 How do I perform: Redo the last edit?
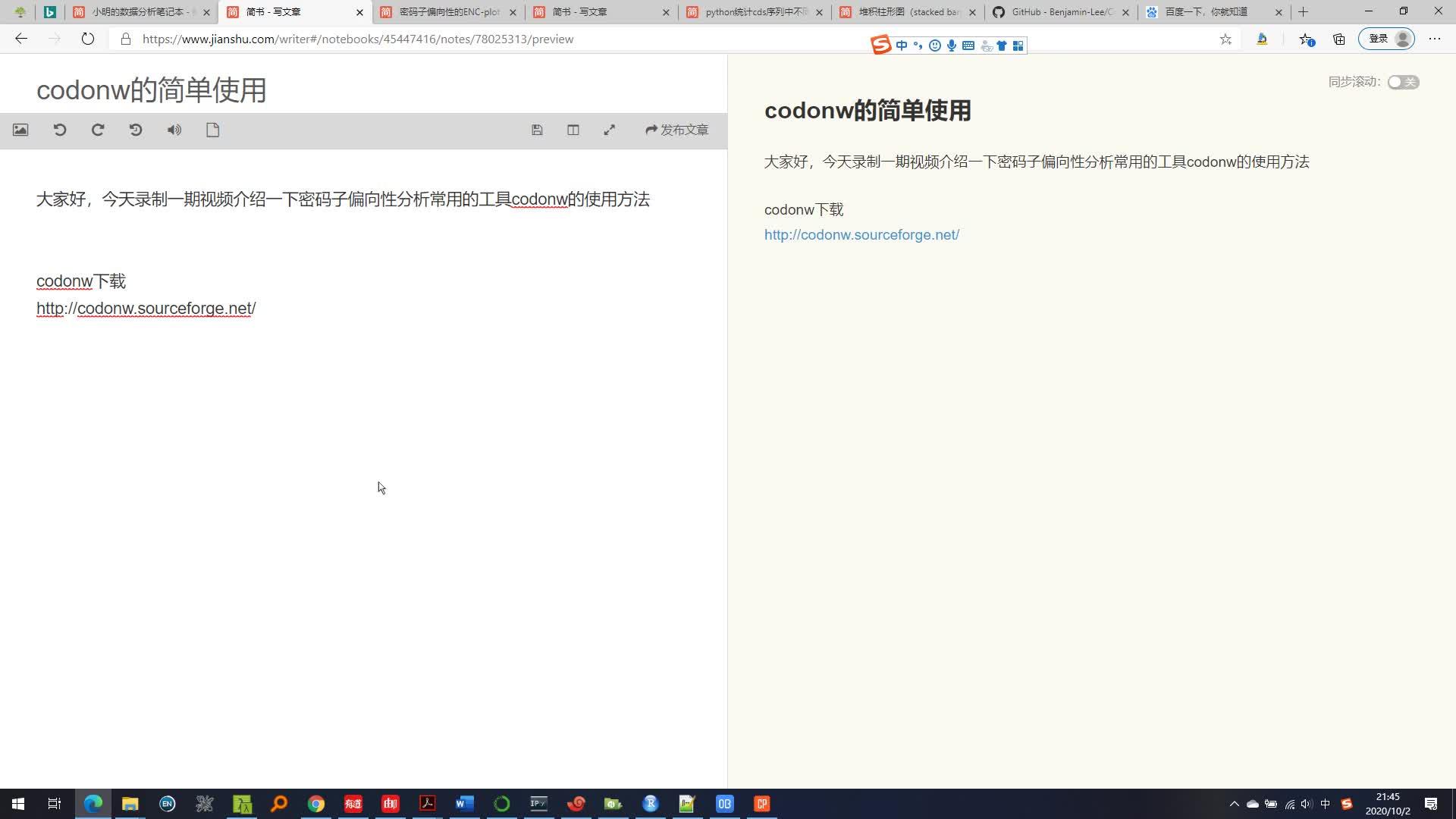(97, 130)
